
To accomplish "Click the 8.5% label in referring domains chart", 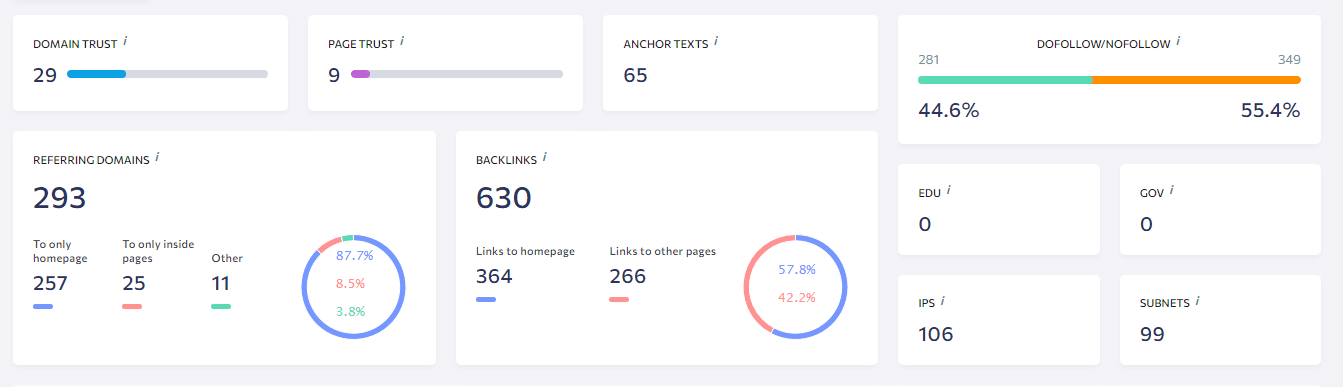I will click(350, 284).
